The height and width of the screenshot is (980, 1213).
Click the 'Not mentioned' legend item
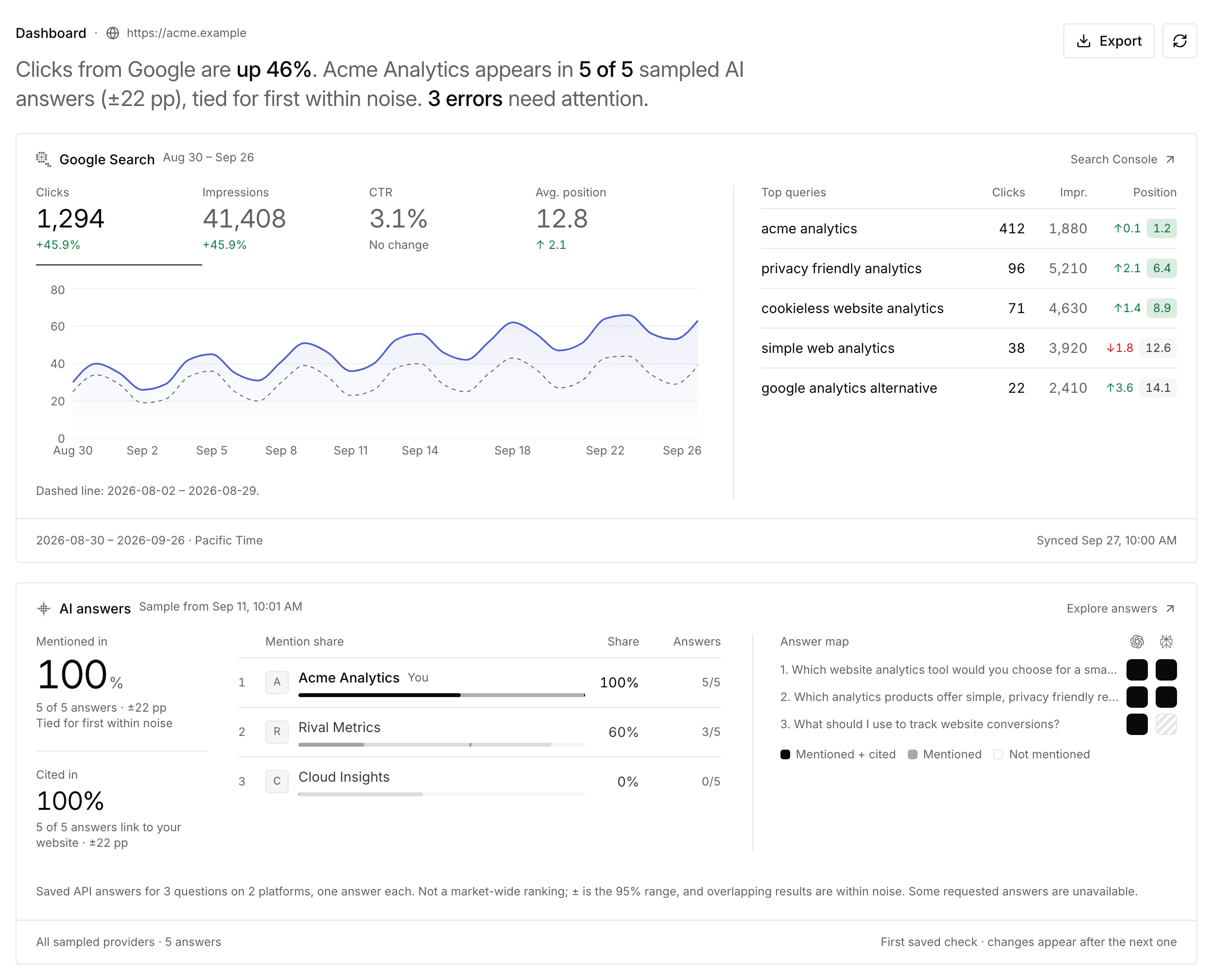click(1041, 755)
